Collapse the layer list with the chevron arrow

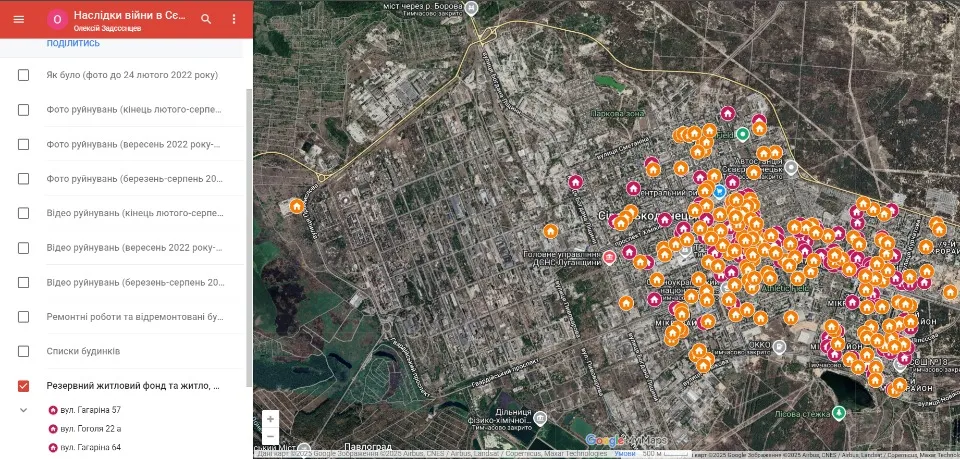[x=23, y=410]
